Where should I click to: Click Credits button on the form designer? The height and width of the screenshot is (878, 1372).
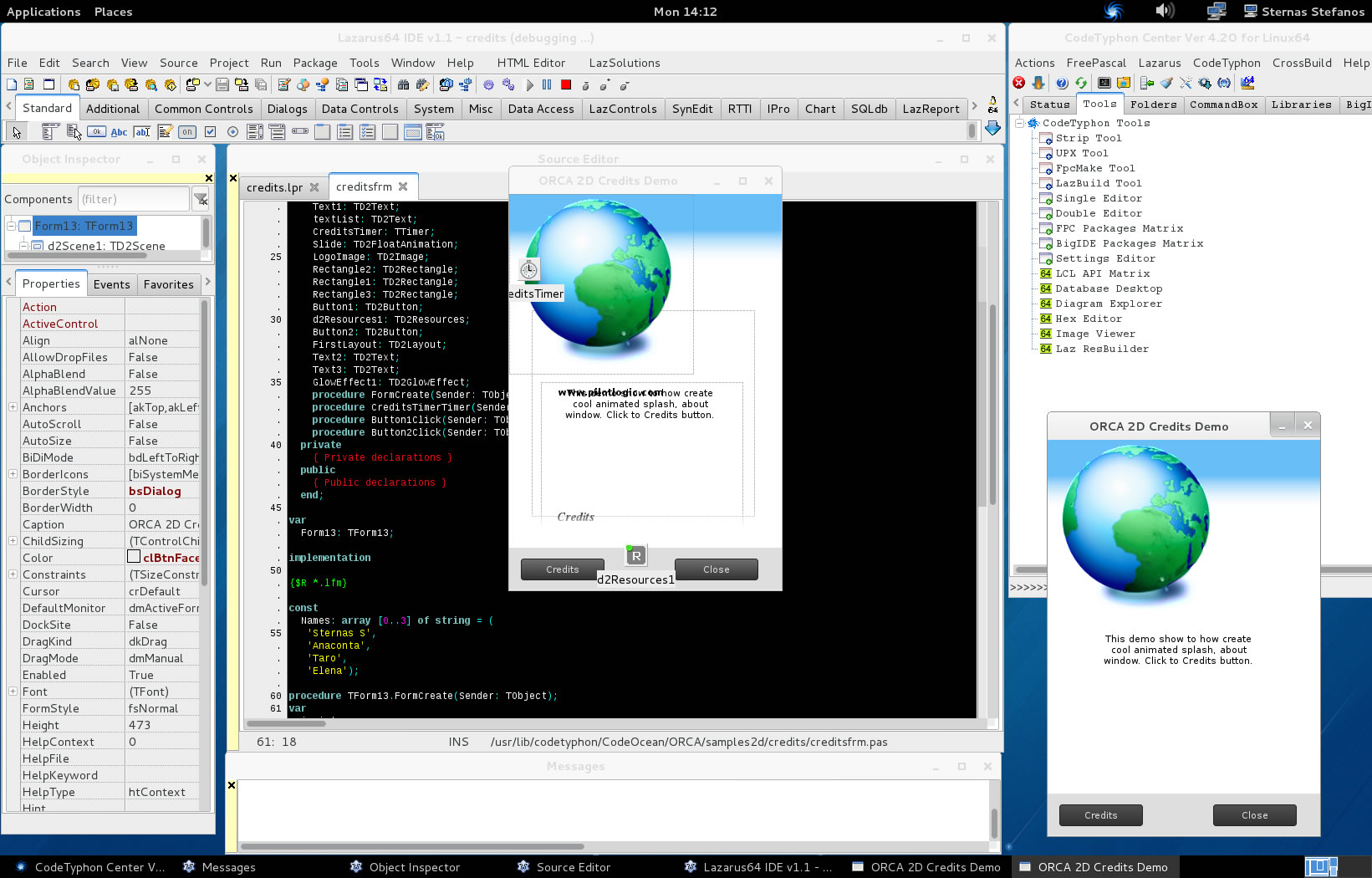pos(562,569)
